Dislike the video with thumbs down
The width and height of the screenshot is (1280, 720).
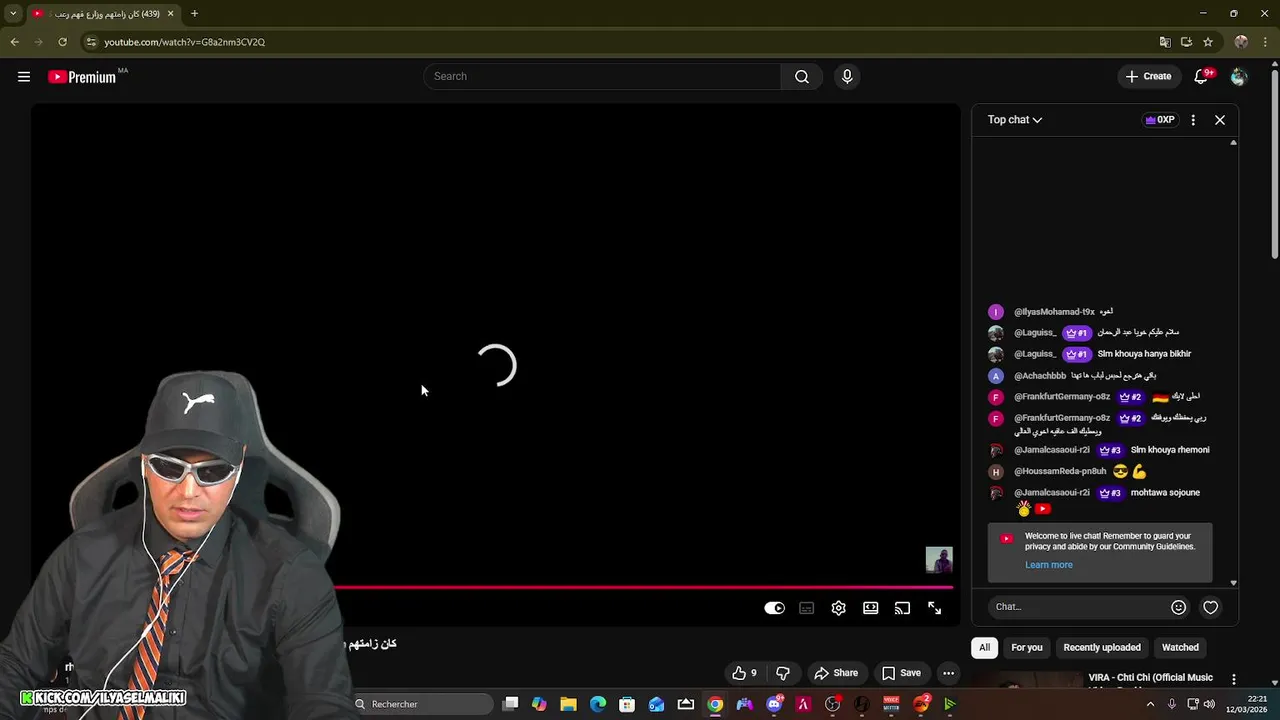783,673
